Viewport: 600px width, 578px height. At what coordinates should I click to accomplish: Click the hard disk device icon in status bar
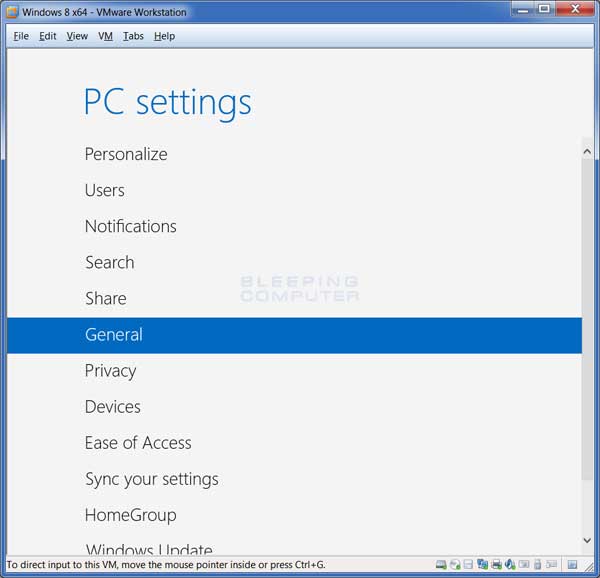click(441, 564)
